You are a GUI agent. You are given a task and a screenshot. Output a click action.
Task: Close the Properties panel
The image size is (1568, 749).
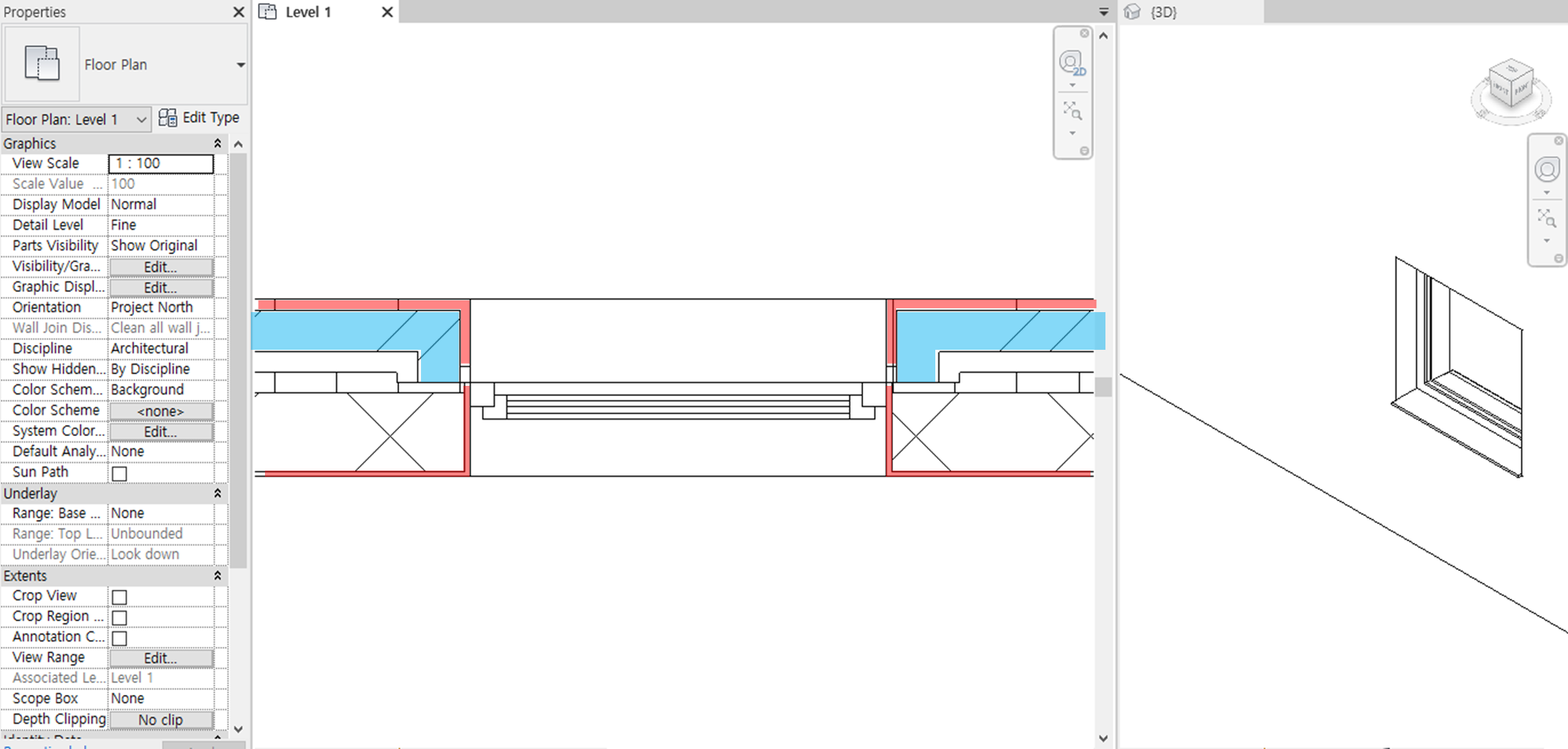coord(239,12)
